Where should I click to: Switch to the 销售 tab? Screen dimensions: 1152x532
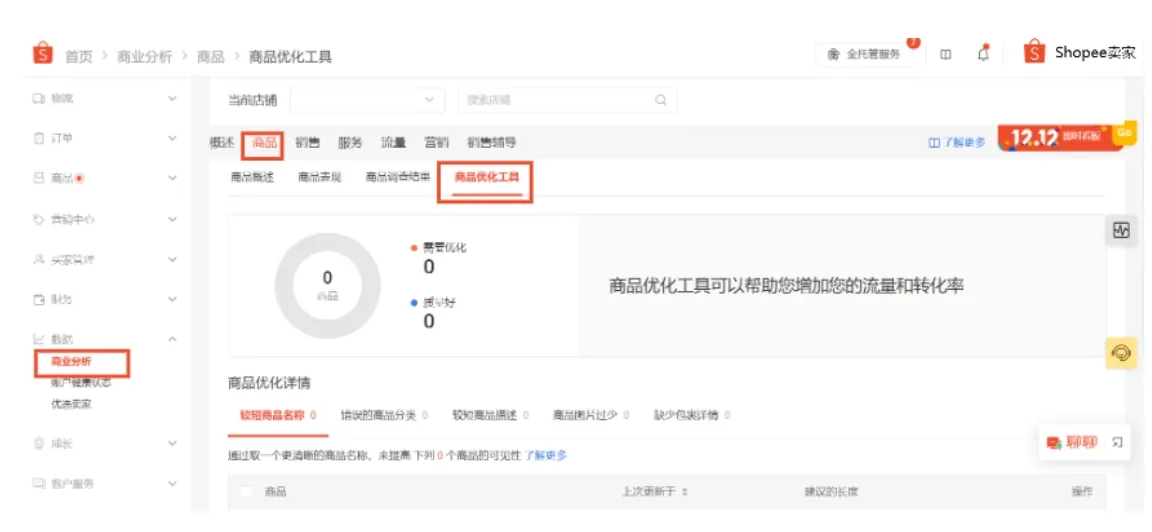307,143
